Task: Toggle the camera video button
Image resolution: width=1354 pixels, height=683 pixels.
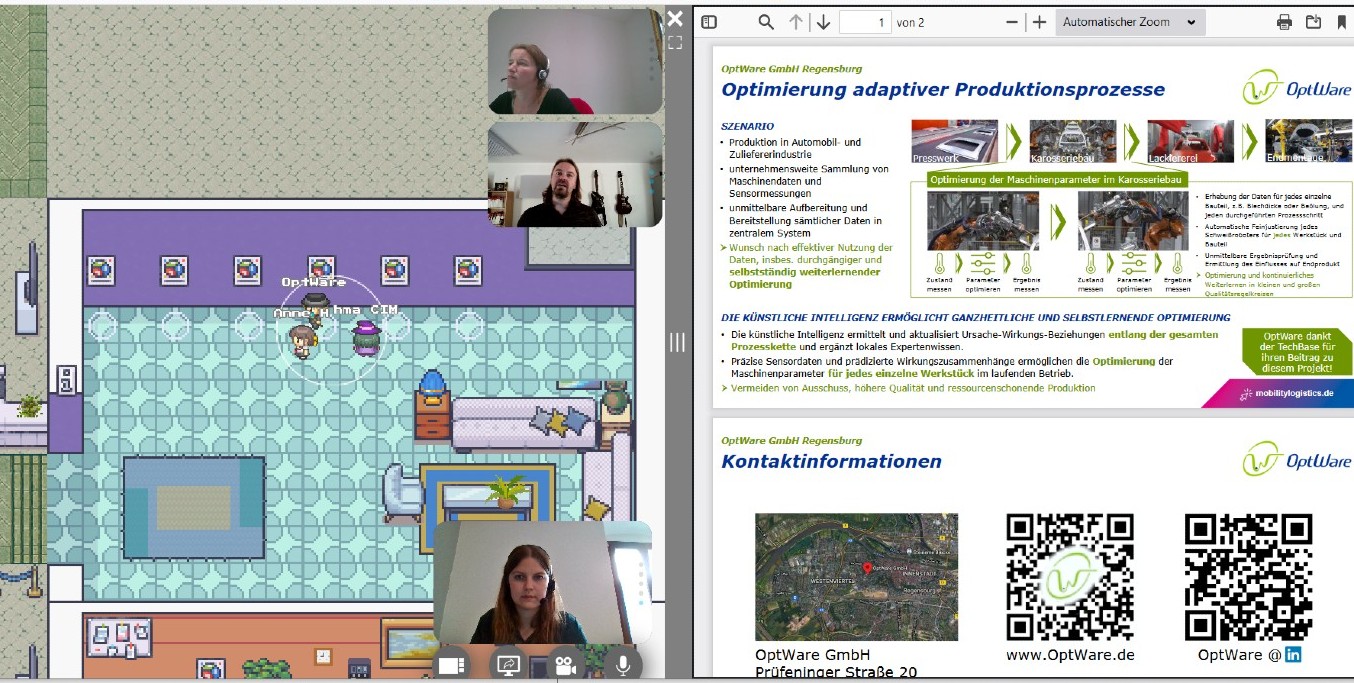Action: point(566,664)
